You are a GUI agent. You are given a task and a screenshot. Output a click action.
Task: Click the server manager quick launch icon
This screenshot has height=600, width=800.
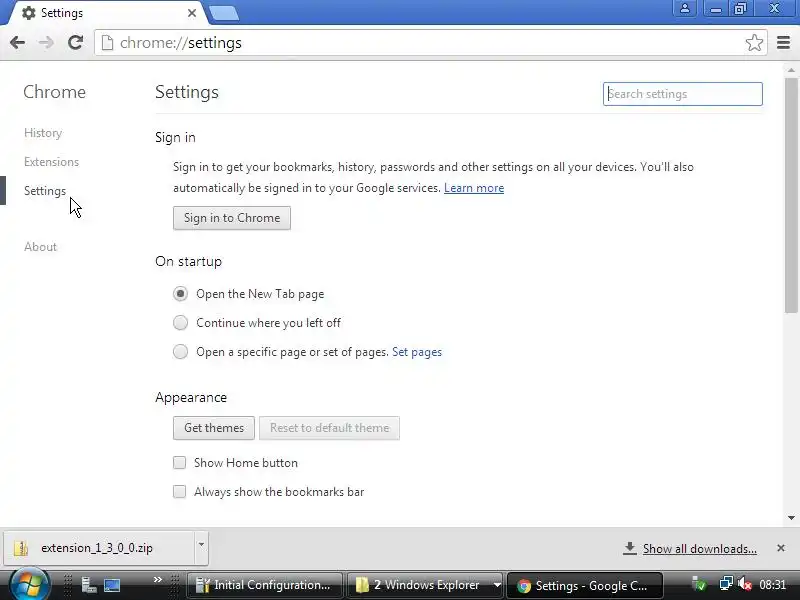click(x=89, y=585)
